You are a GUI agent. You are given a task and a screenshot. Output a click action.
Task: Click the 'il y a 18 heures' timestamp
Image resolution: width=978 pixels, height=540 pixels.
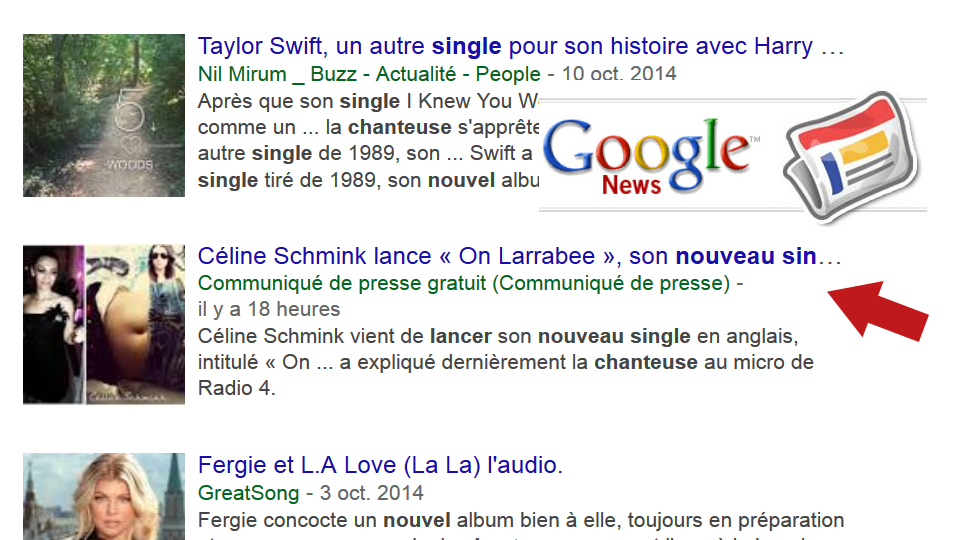[x=269, y=309]
